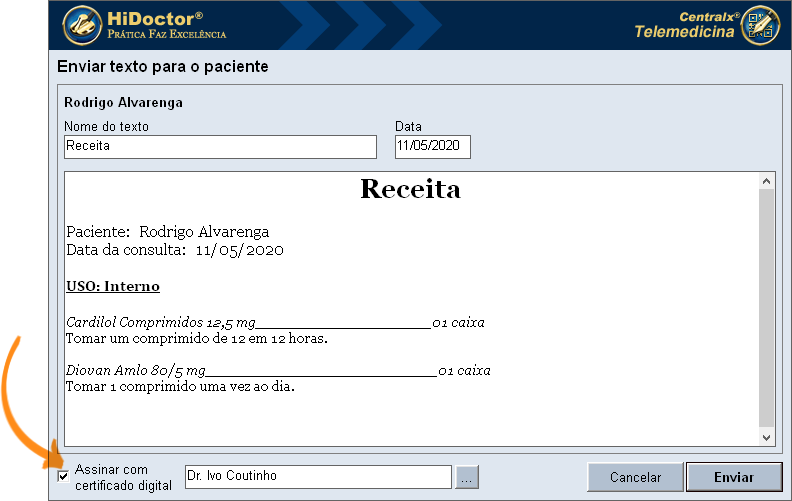Viewport: 792px width, 501px height.
Task: Click the 'Cardilol Comprimidos 12,5 mg' line
Action: pos(275,322)
